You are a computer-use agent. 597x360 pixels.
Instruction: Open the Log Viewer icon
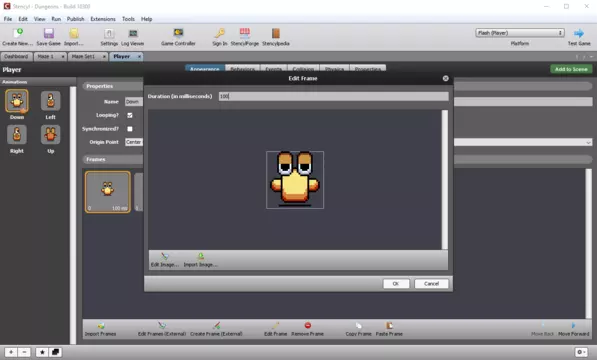(x=133, y=33)
